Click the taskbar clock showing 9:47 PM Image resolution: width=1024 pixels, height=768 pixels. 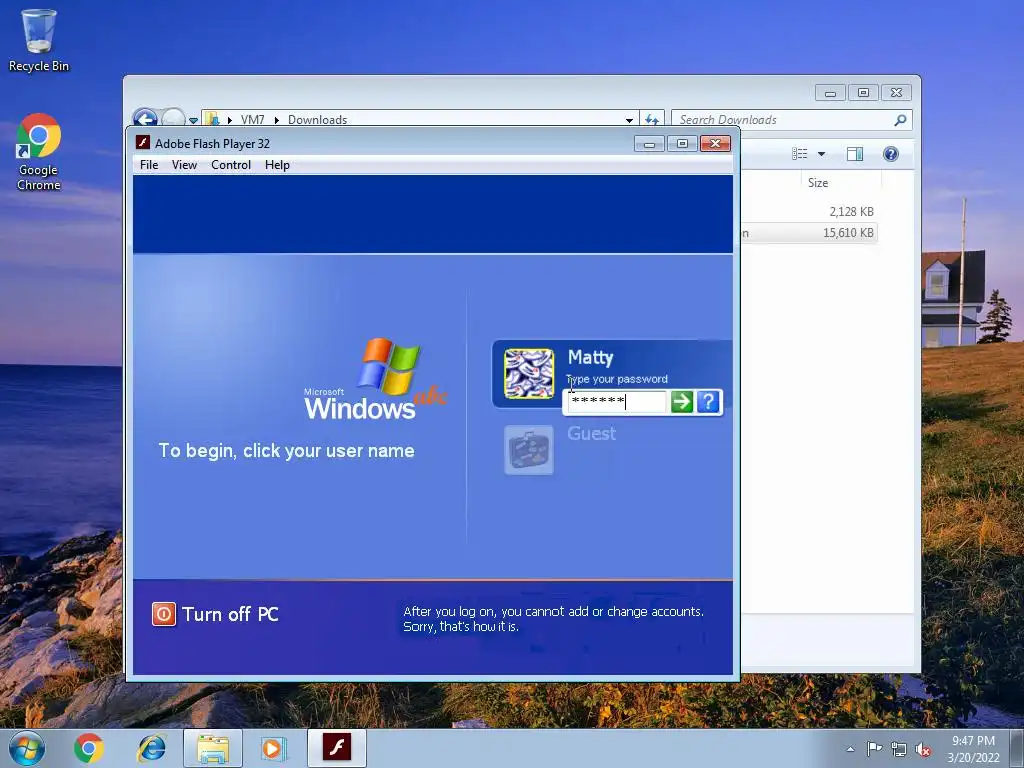[x=973, y=749]
